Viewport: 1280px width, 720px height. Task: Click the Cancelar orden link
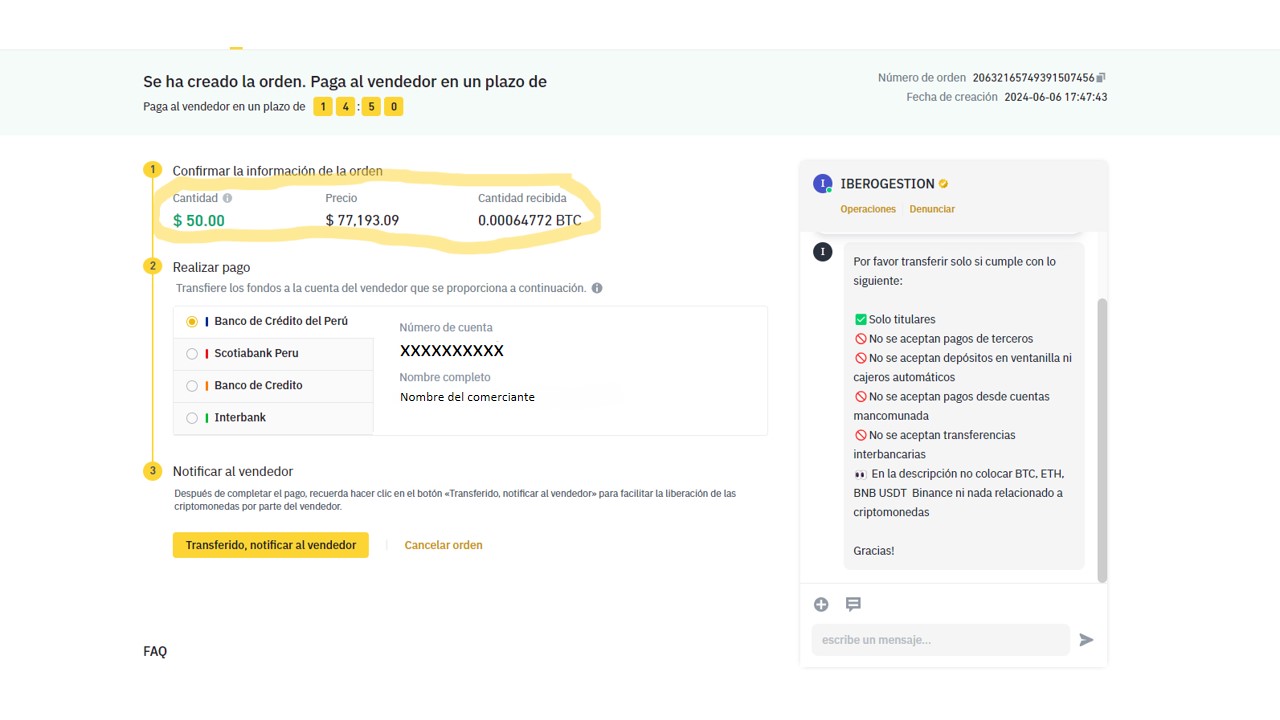point(443,545)
